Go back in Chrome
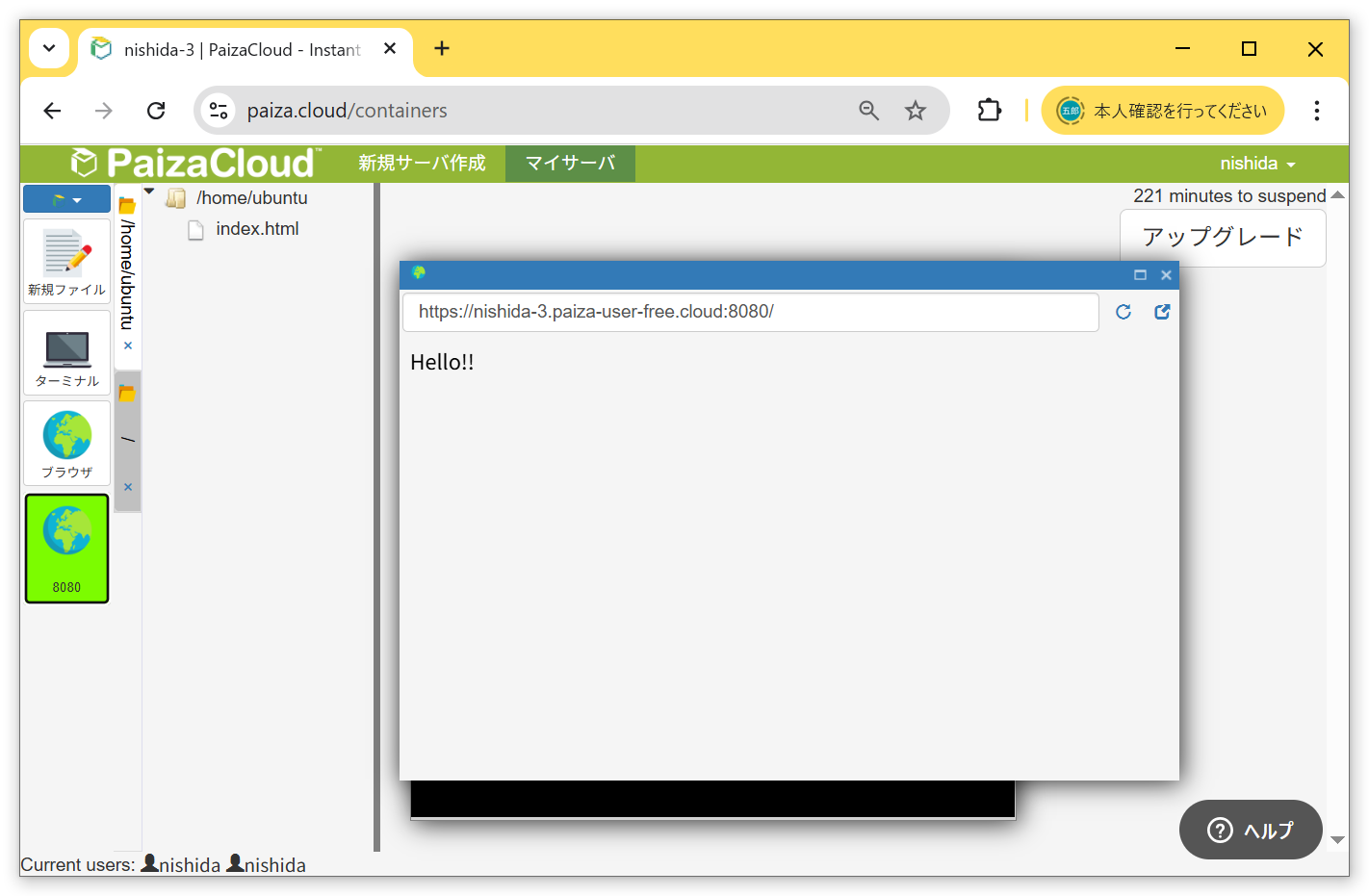This screenshot has height=896, width=1369. pyautogui.click(x=52, y=111)
